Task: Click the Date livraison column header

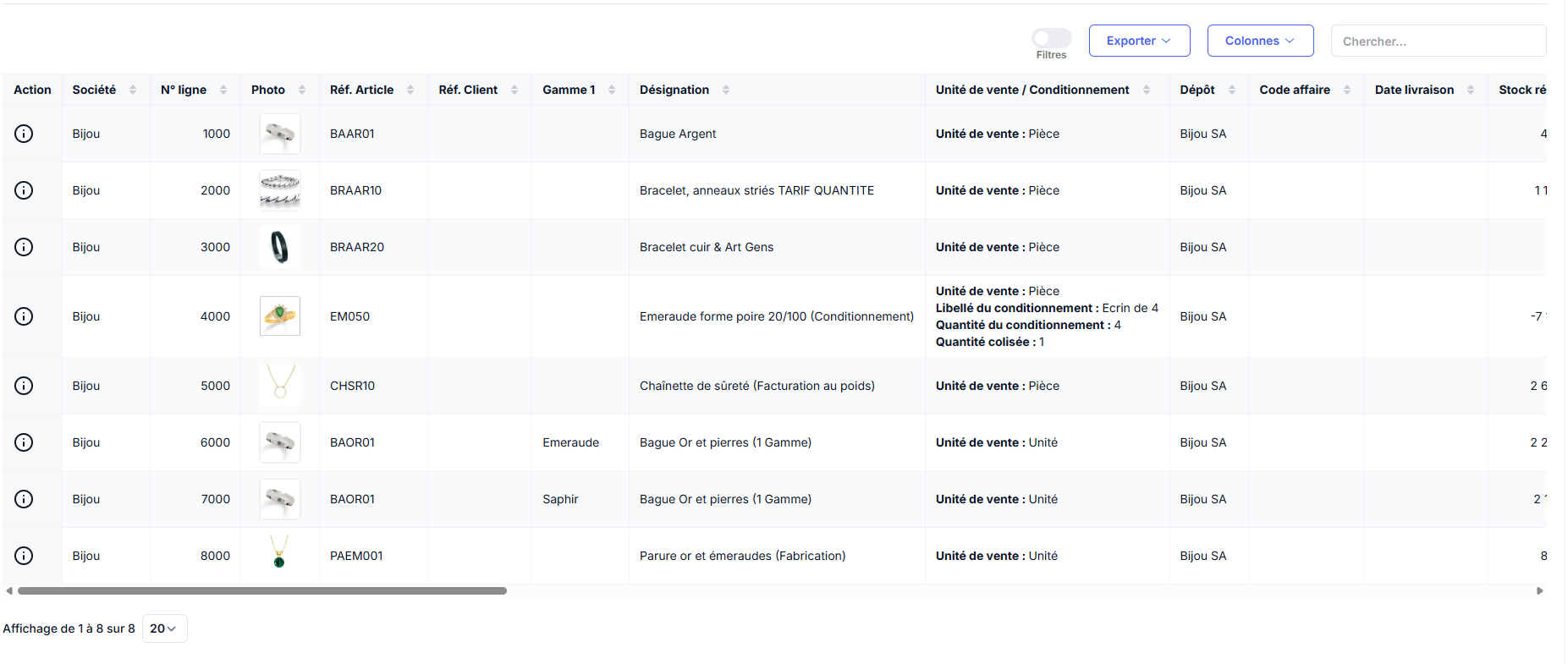Action: point(1414,90)
